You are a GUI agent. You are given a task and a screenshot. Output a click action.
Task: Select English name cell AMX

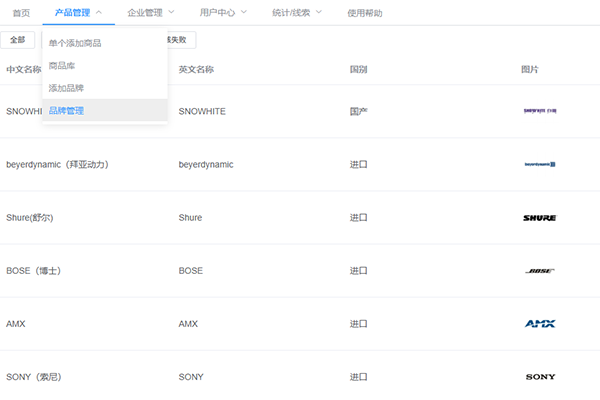tap(188, 324)
